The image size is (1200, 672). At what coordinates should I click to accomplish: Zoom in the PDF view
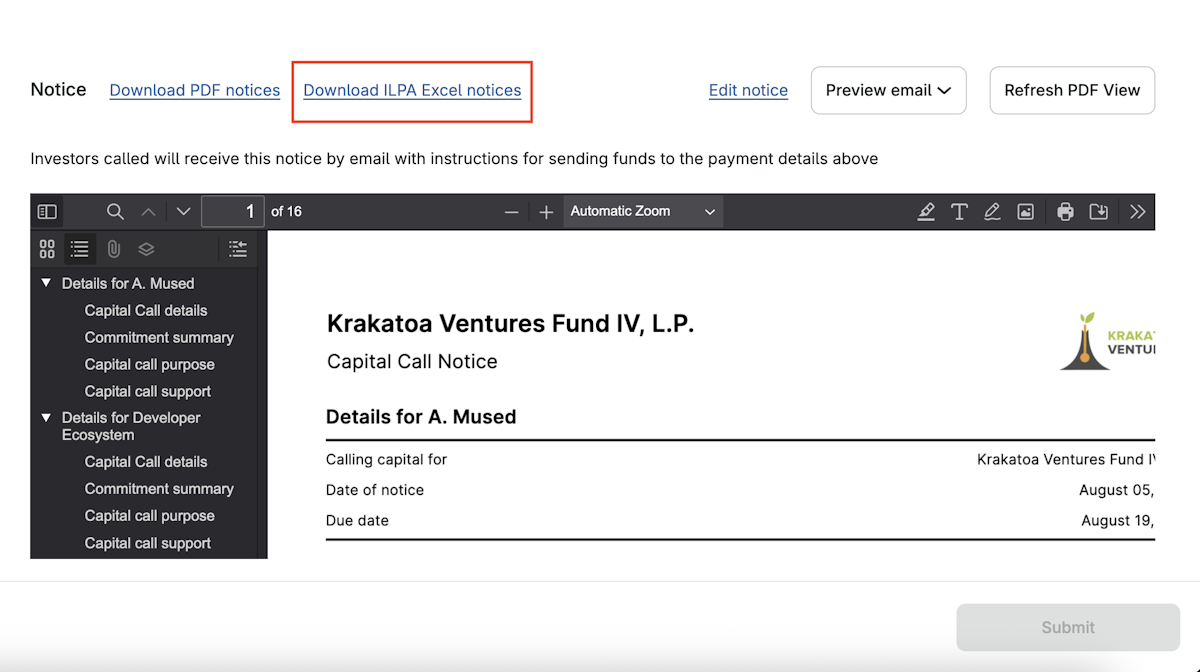click(546, 212)
